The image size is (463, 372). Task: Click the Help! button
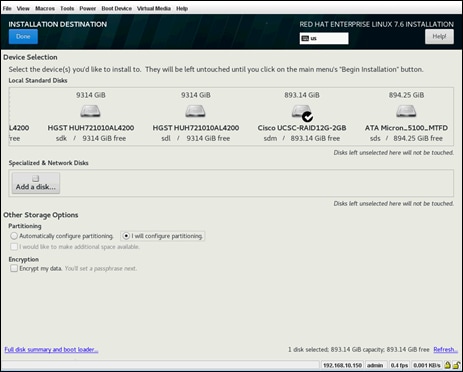[439, 37]
